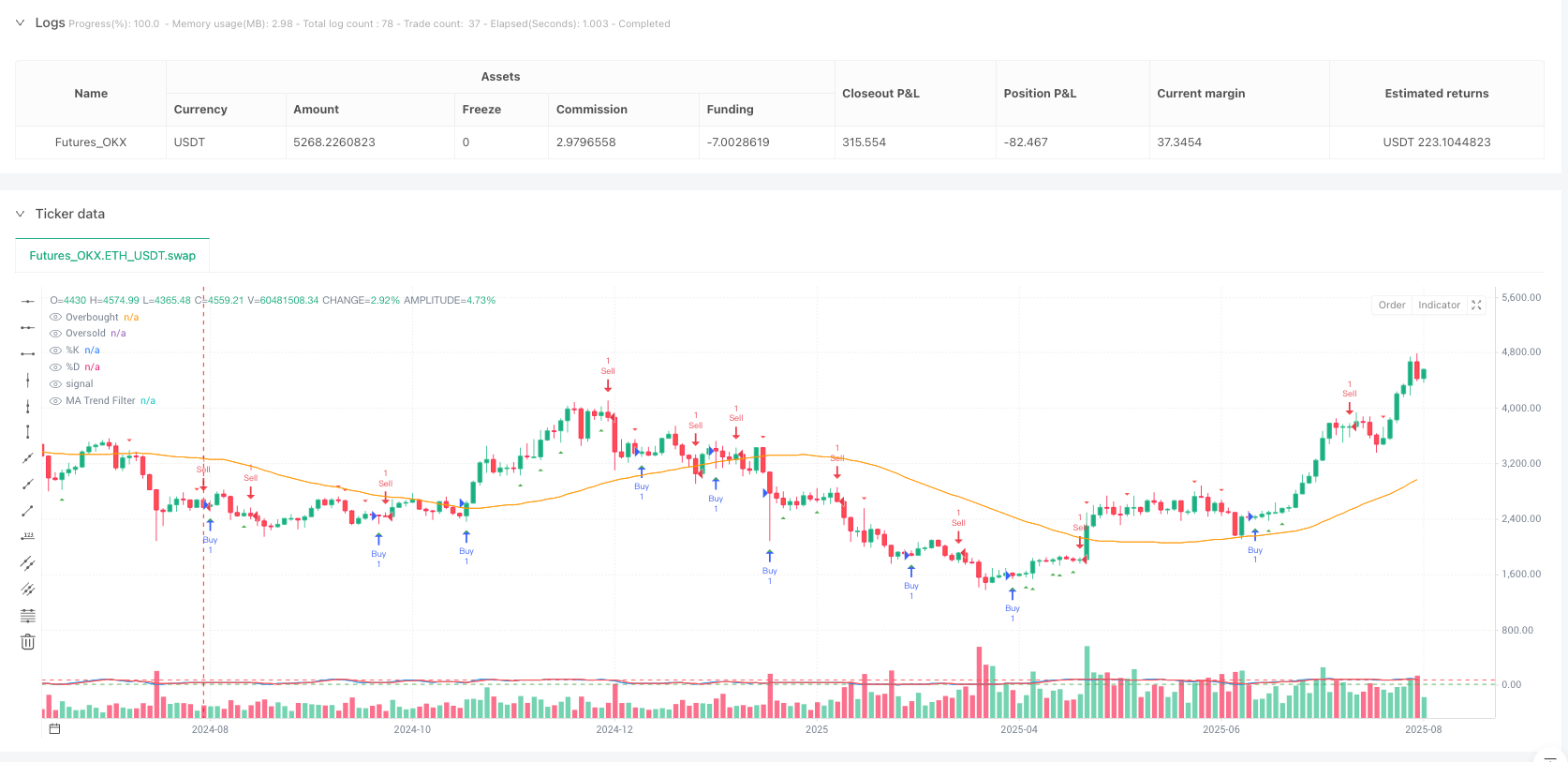Click the 2025-04 label on time axis
Image resolution: width=1568 pixels, height=762 pixels.
1018,729
